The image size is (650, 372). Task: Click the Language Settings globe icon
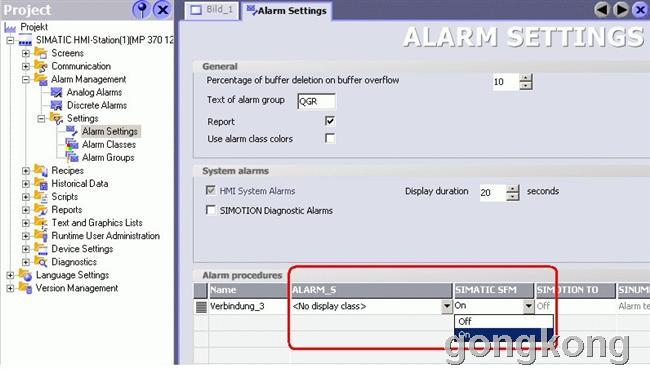click(26, 275)
